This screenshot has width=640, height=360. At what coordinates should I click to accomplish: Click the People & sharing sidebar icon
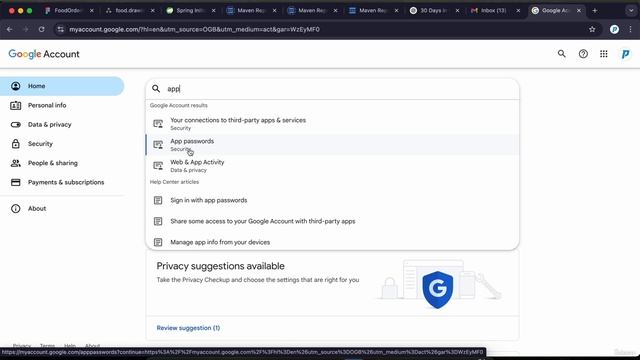pos(16,163)
